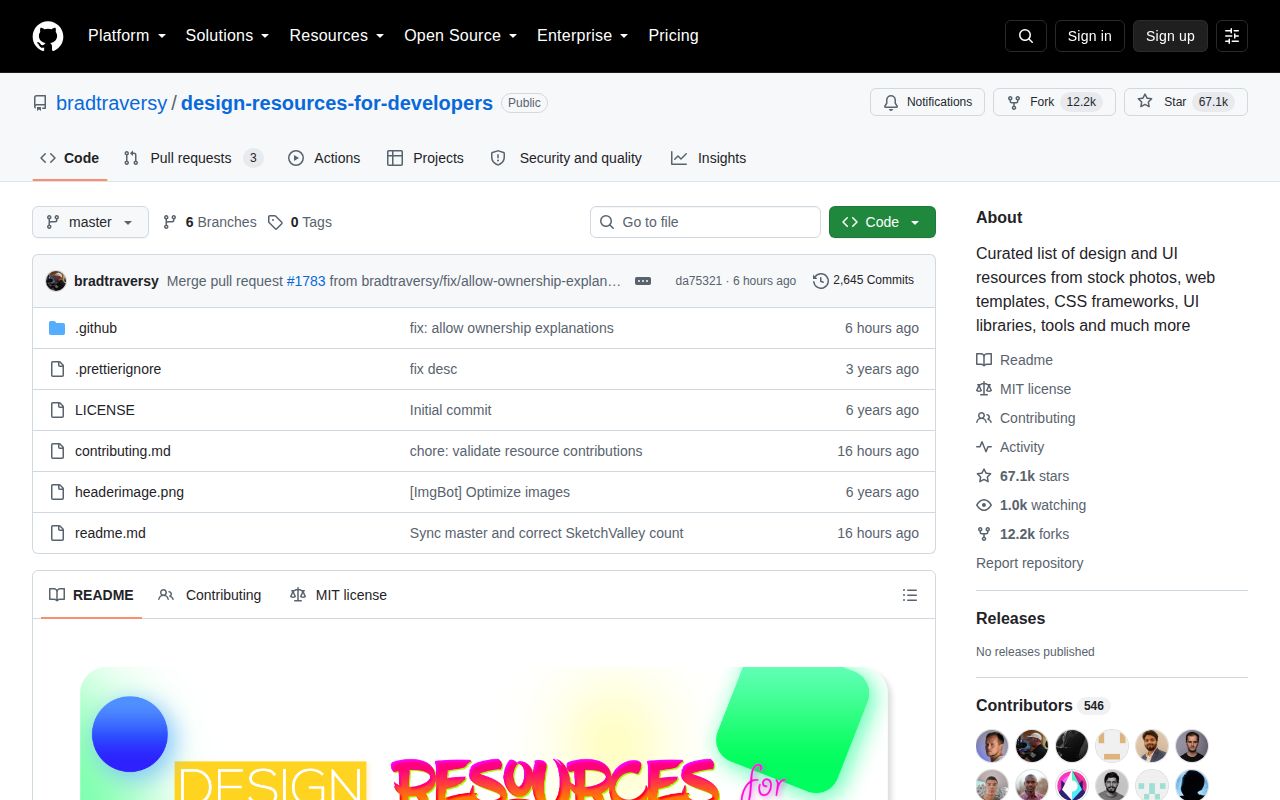Expand the Resources menu
This screenshot has height=800, width=1280.
[x=337, y=36]
